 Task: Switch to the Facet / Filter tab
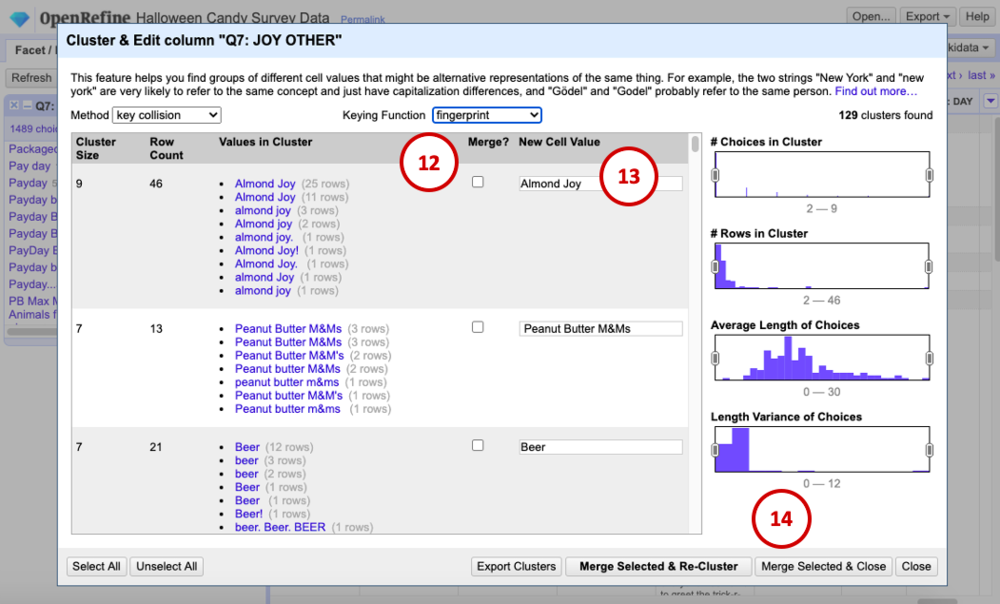[33, 50]
